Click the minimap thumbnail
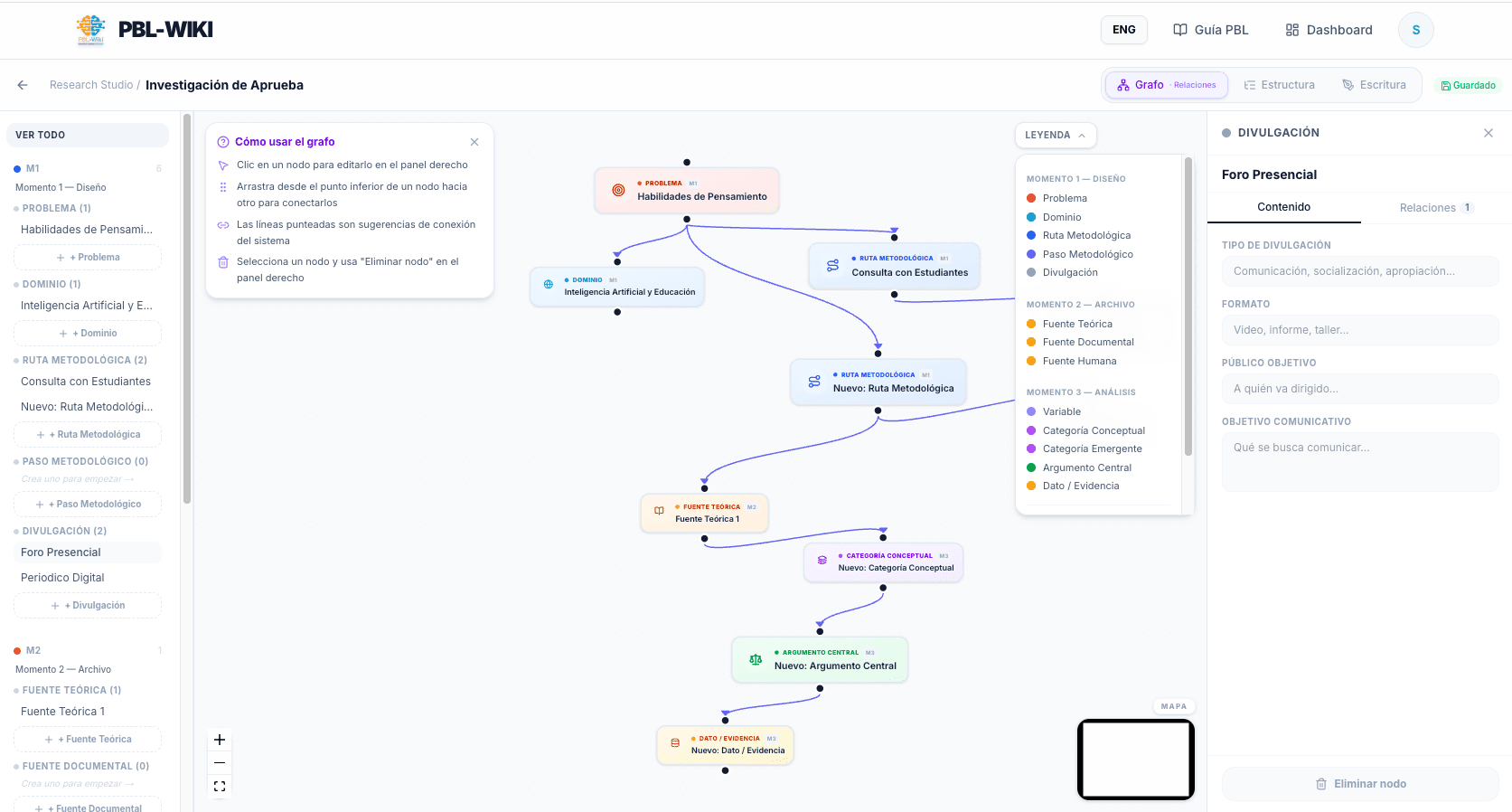This screenshot has height=812, width=1512. tap(1136, 760)
